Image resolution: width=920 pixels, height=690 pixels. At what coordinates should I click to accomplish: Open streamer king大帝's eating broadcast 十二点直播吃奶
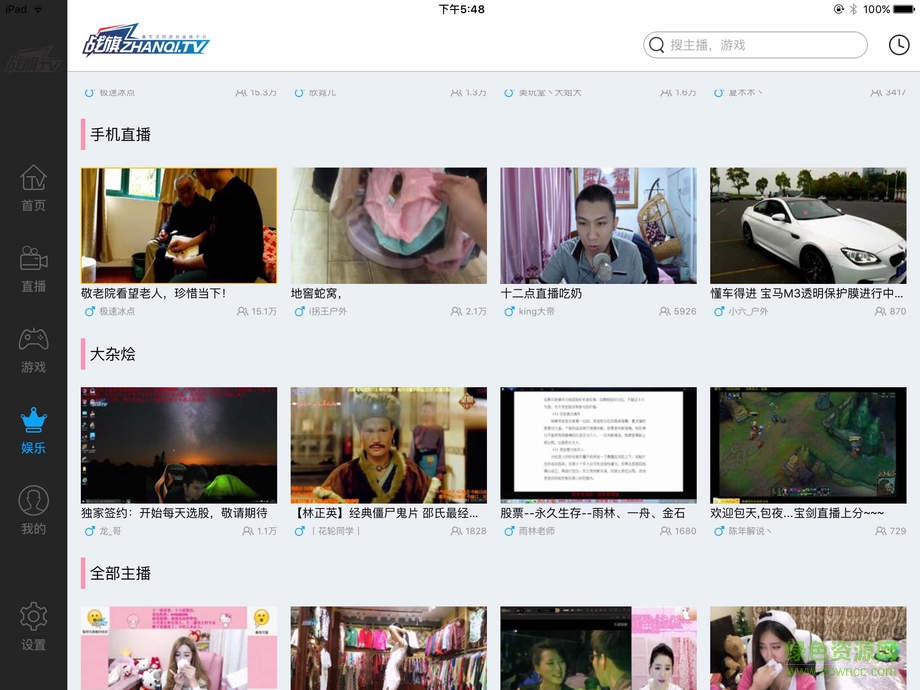click(598, 225)
